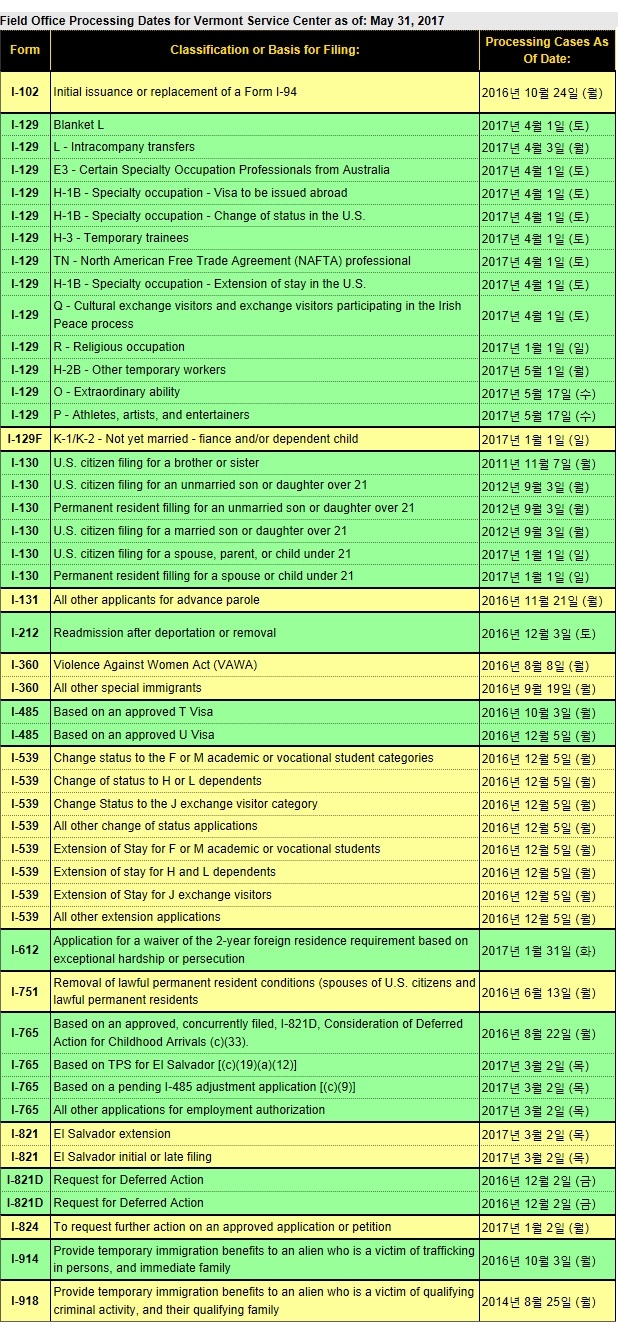Select the I-102 form cell
Image resolution: width=618 pixels, height=1322 pixels.
[x=25, y=92]
